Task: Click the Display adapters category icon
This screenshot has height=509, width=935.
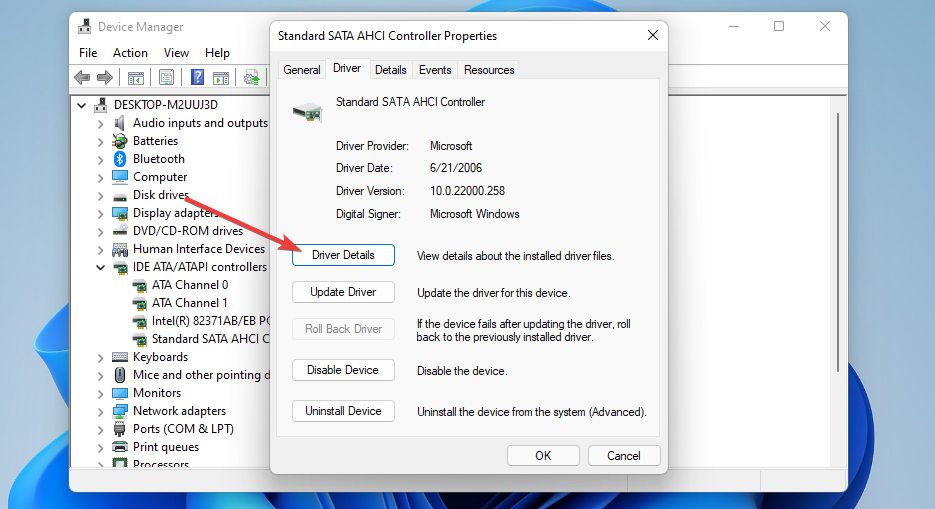Action: pyautogui.click(x=120, y=213)
